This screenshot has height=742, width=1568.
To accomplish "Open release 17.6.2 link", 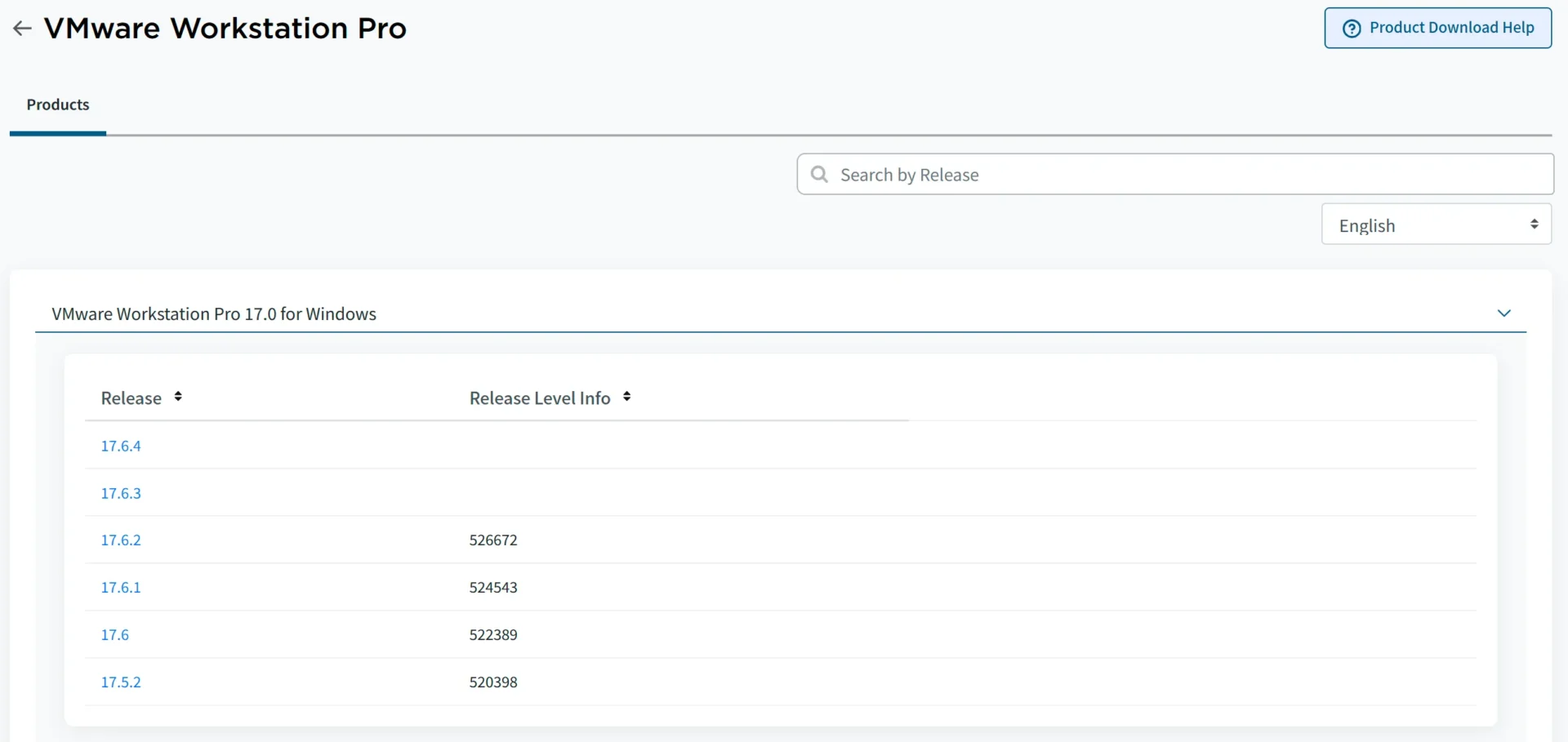I will [121, 540].
